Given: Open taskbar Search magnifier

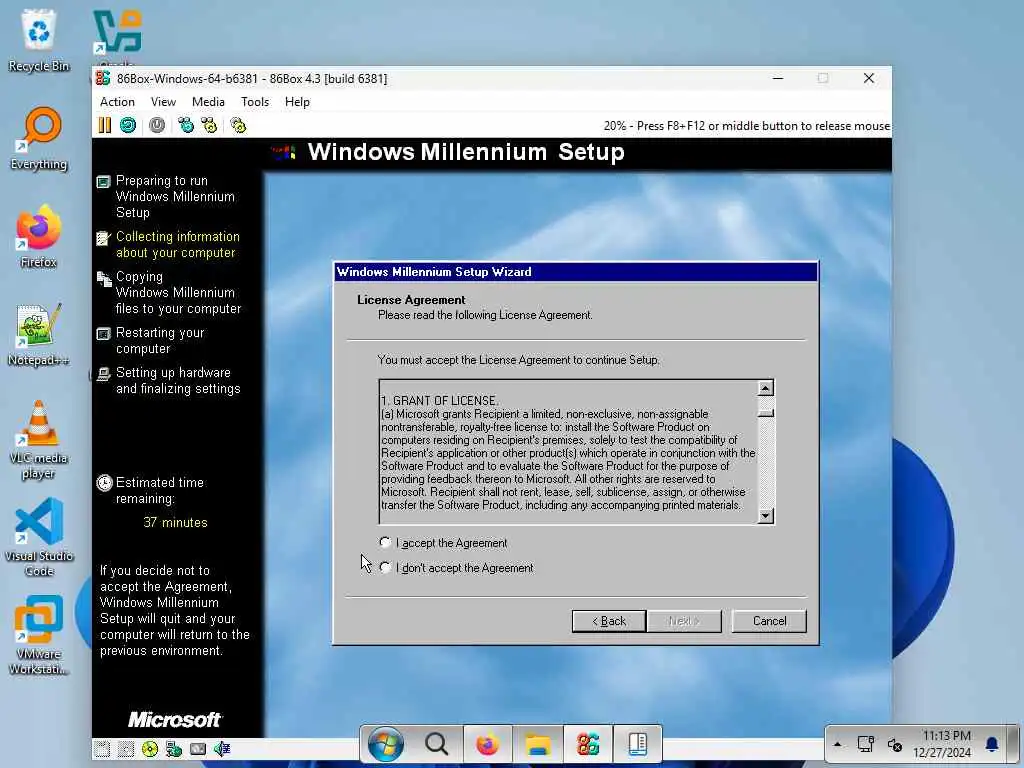Looking at the screenshot, I should tap(436, 744).
